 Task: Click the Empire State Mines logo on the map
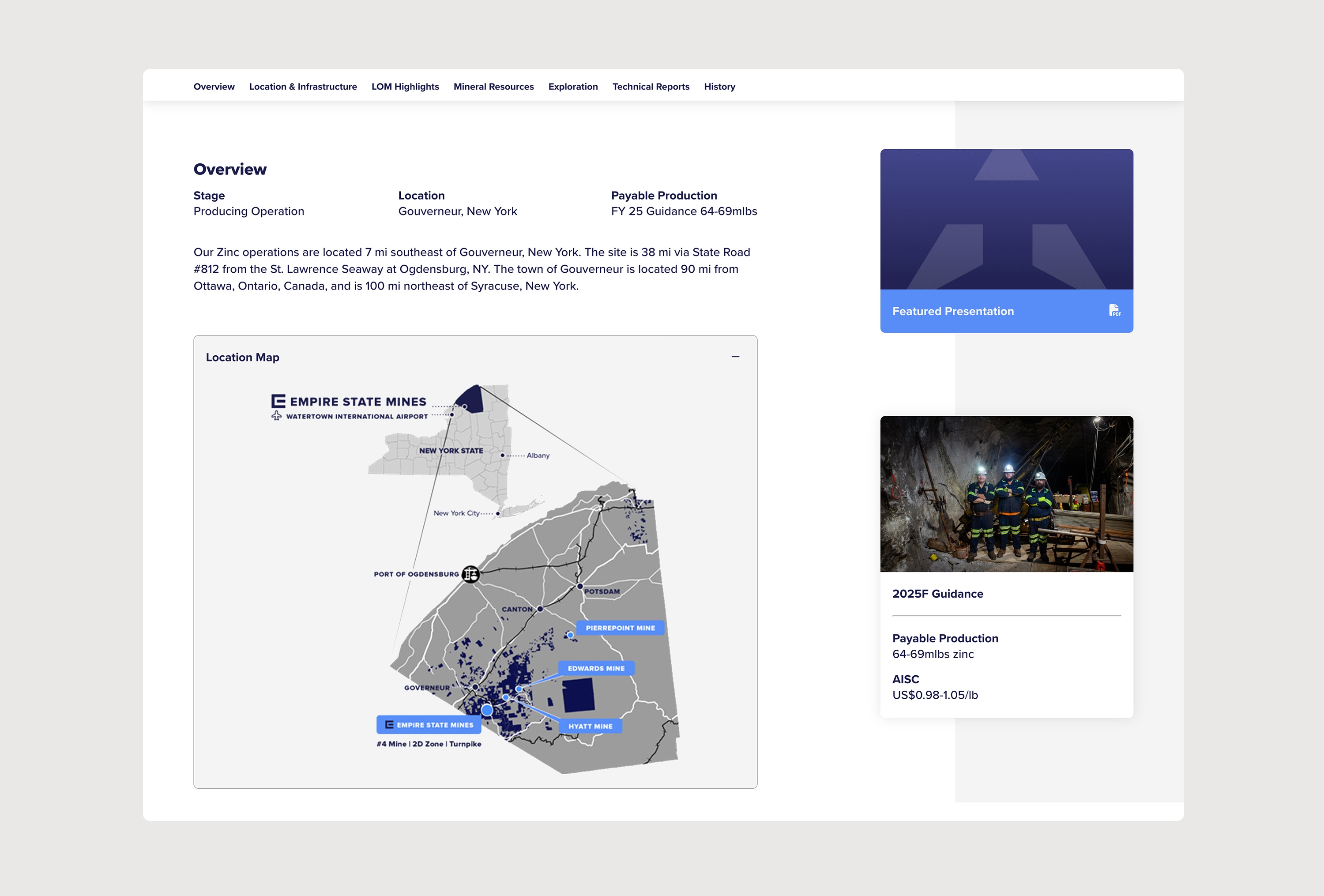click(349, 401)
